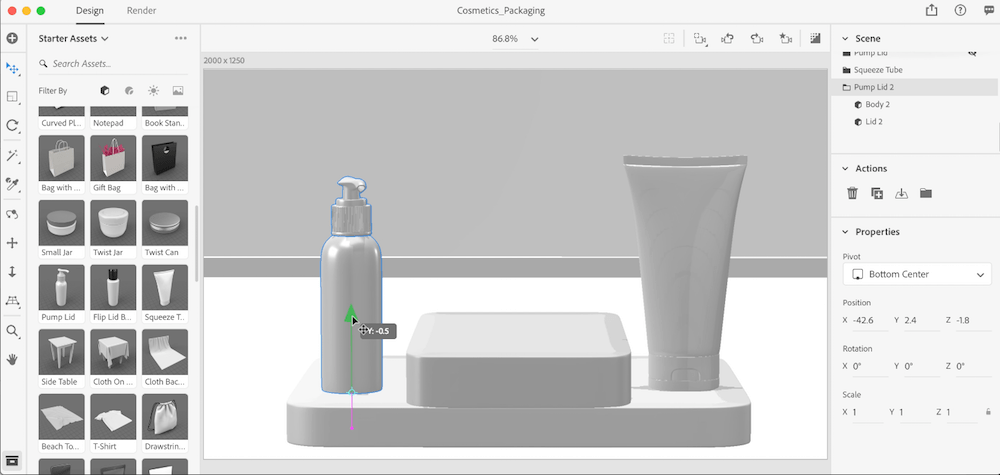This screenshot has width=1000, height=475.
Task: Toggle the Models filter cube icon
Action: pos(105,90)
